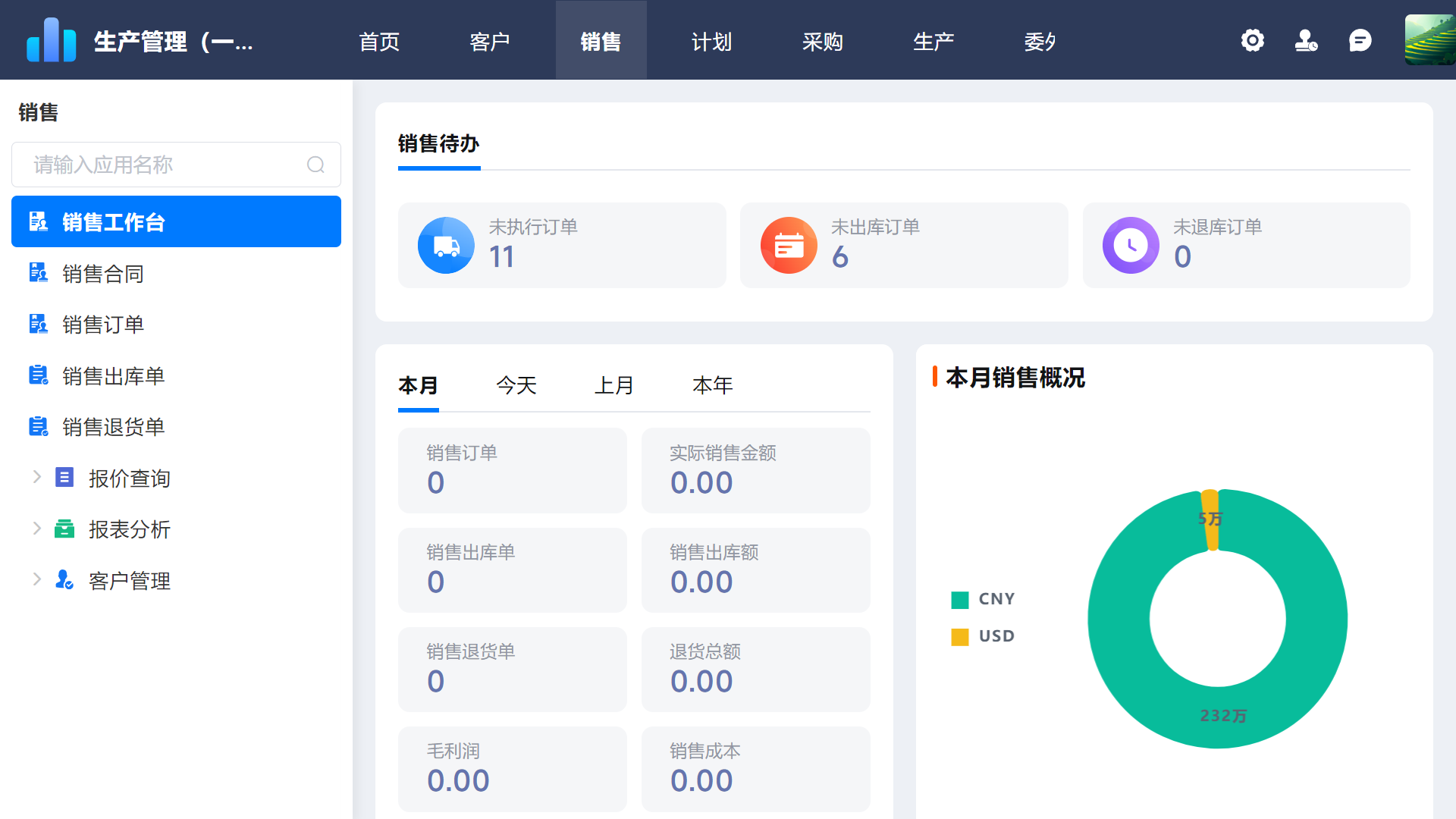Click the application name search field
The height and width of the screenshot is (819, 1456).
click(x=174, y=165)
